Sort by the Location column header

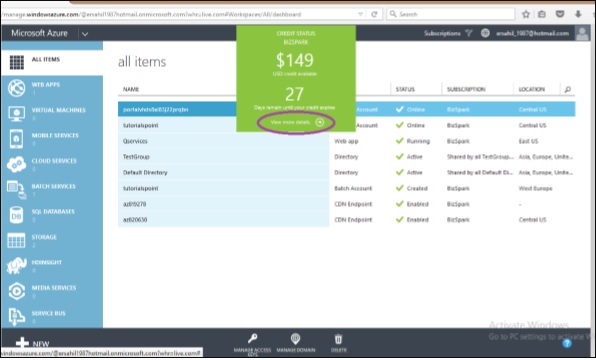coord(532,89)
